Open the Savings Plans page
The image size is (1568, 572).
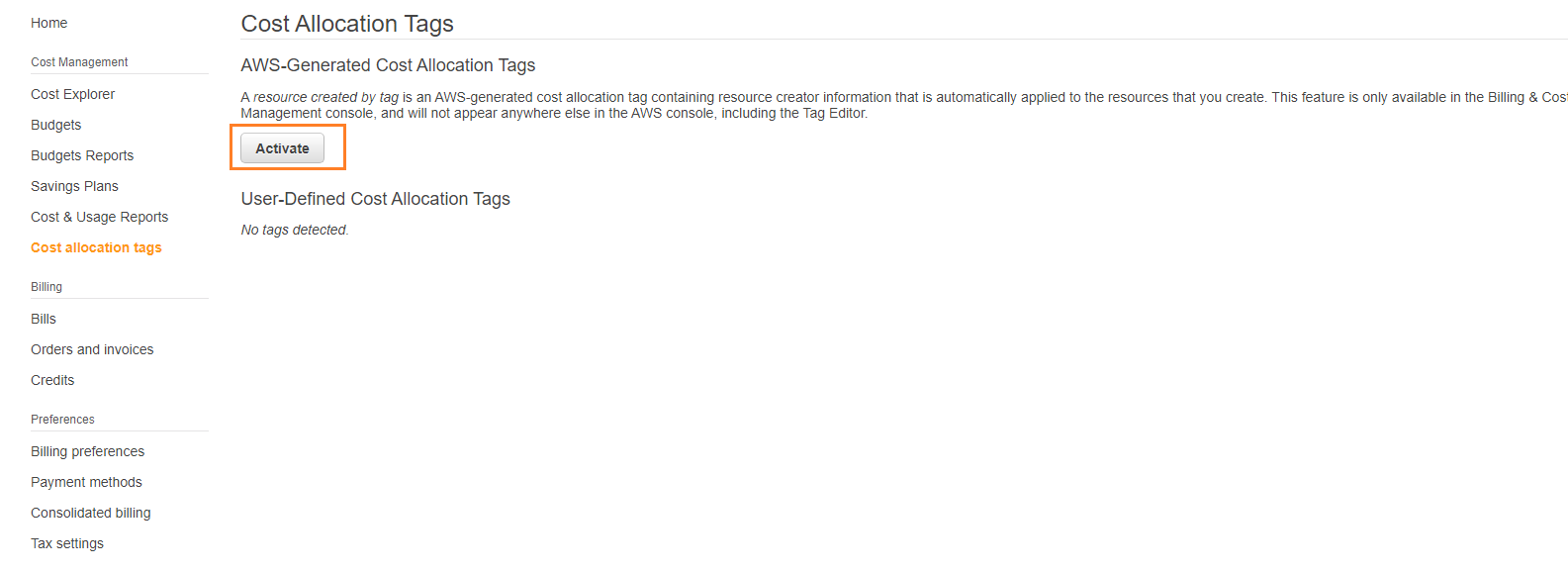click(x=74, y=186)
